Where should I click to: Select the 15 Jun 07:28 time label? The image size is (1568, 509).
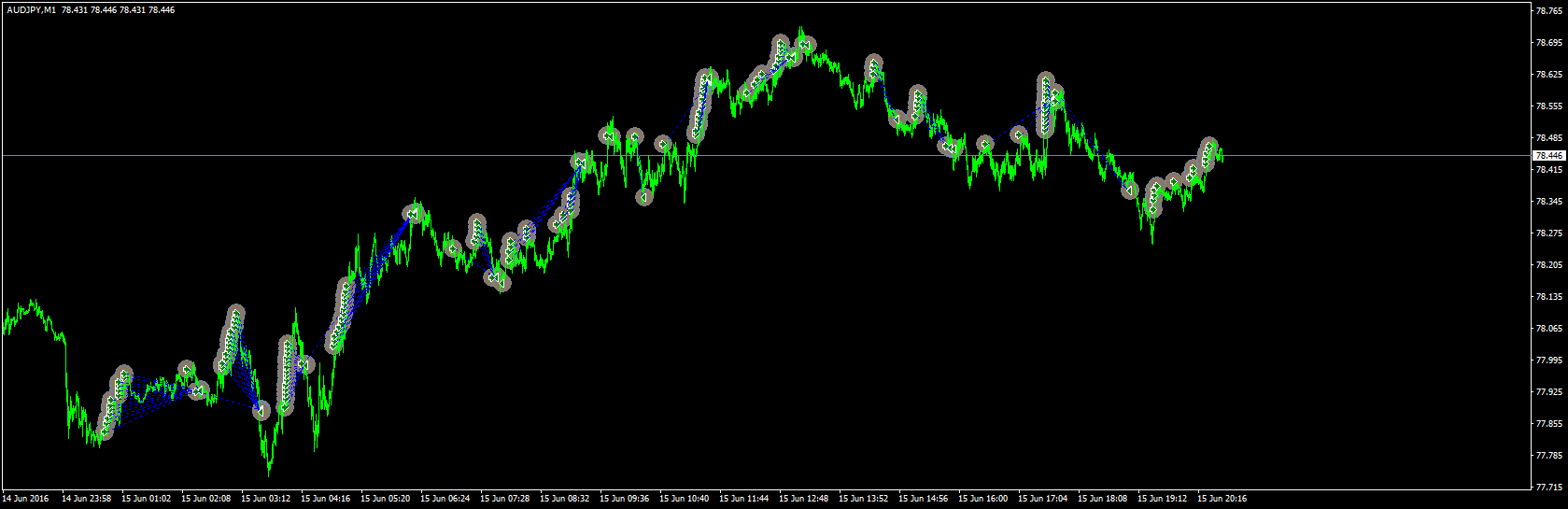pos(504,499)
